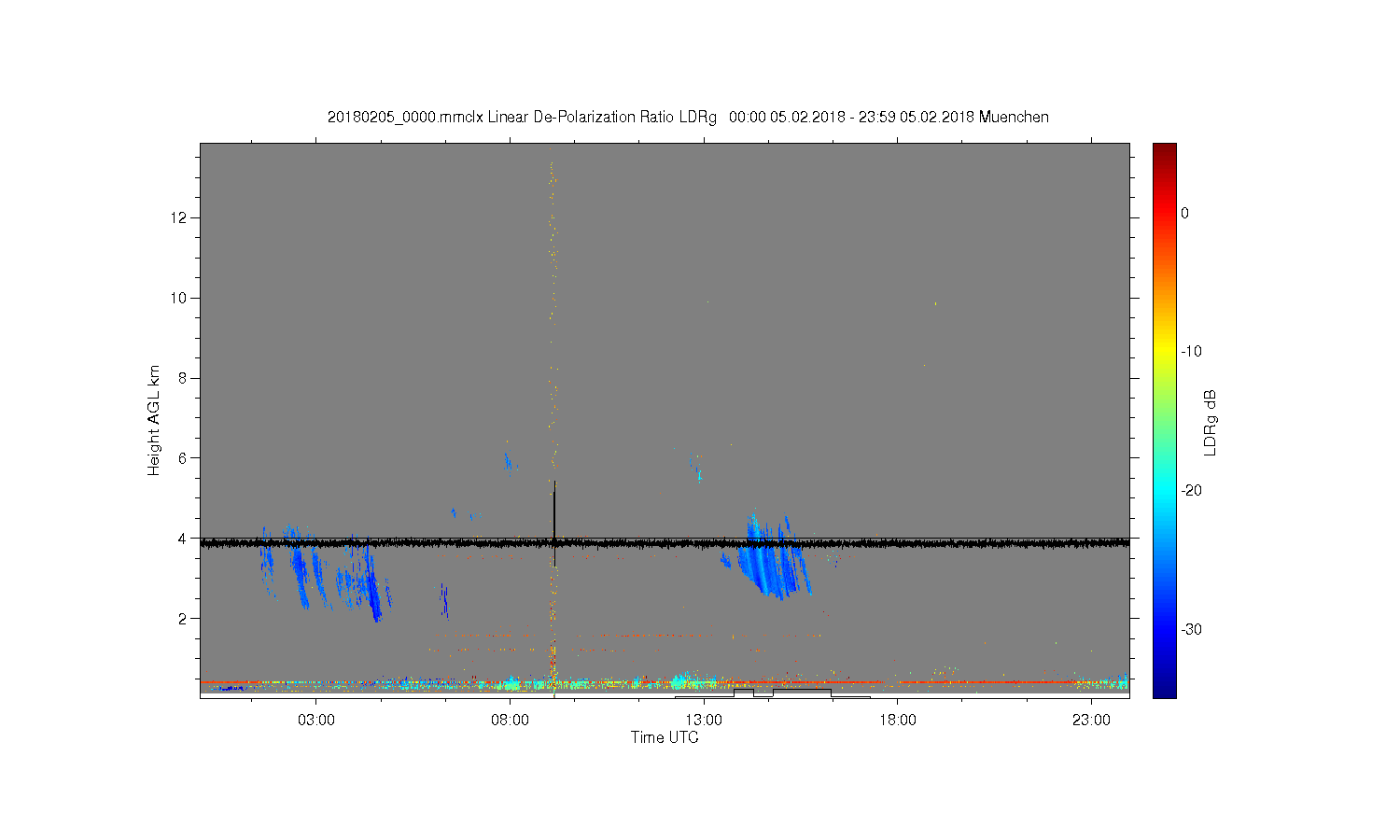Select the 03:00 time tick label

pos(316,721)
